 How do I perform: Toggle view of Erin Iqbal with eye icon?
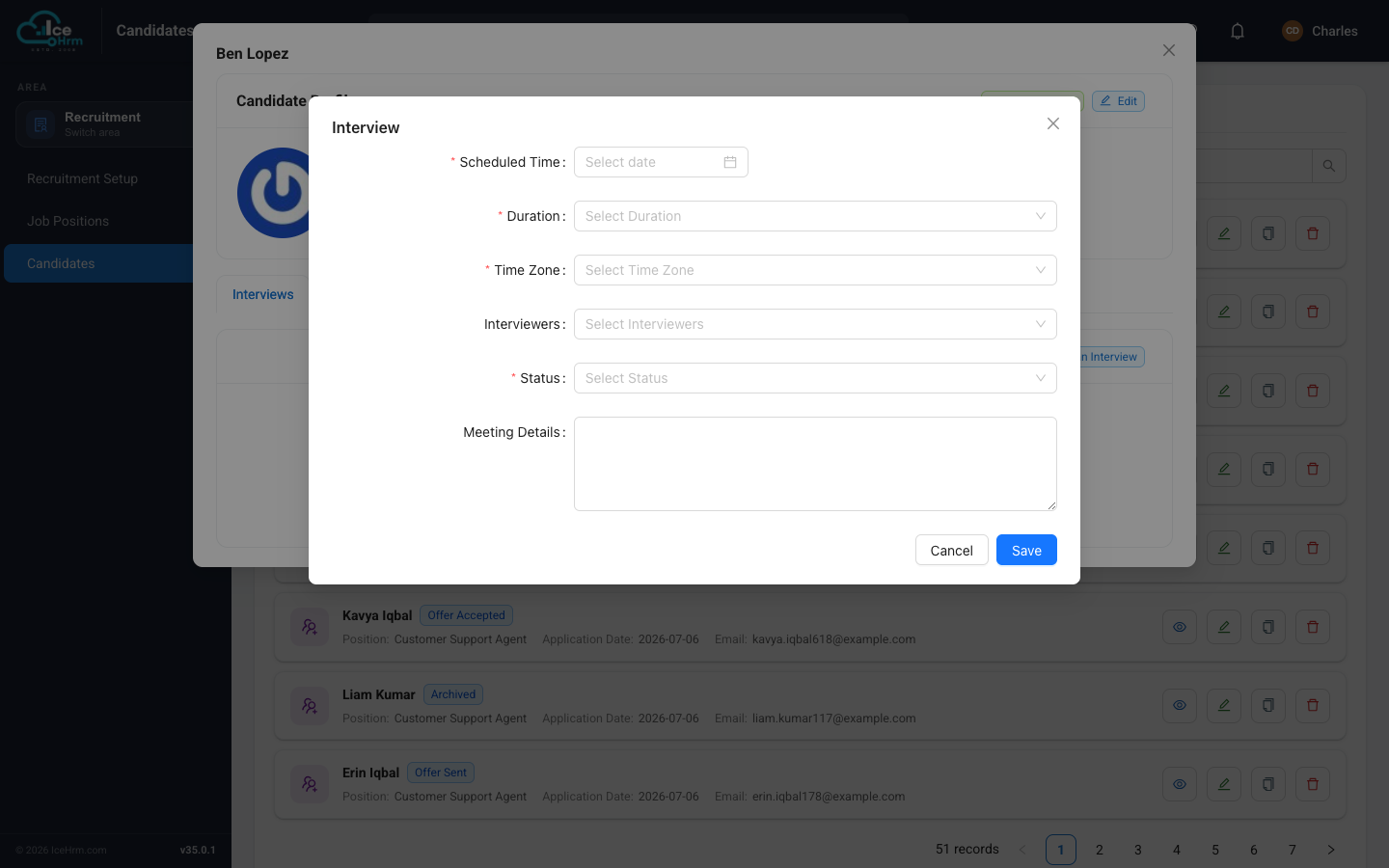coord(1180,784)
